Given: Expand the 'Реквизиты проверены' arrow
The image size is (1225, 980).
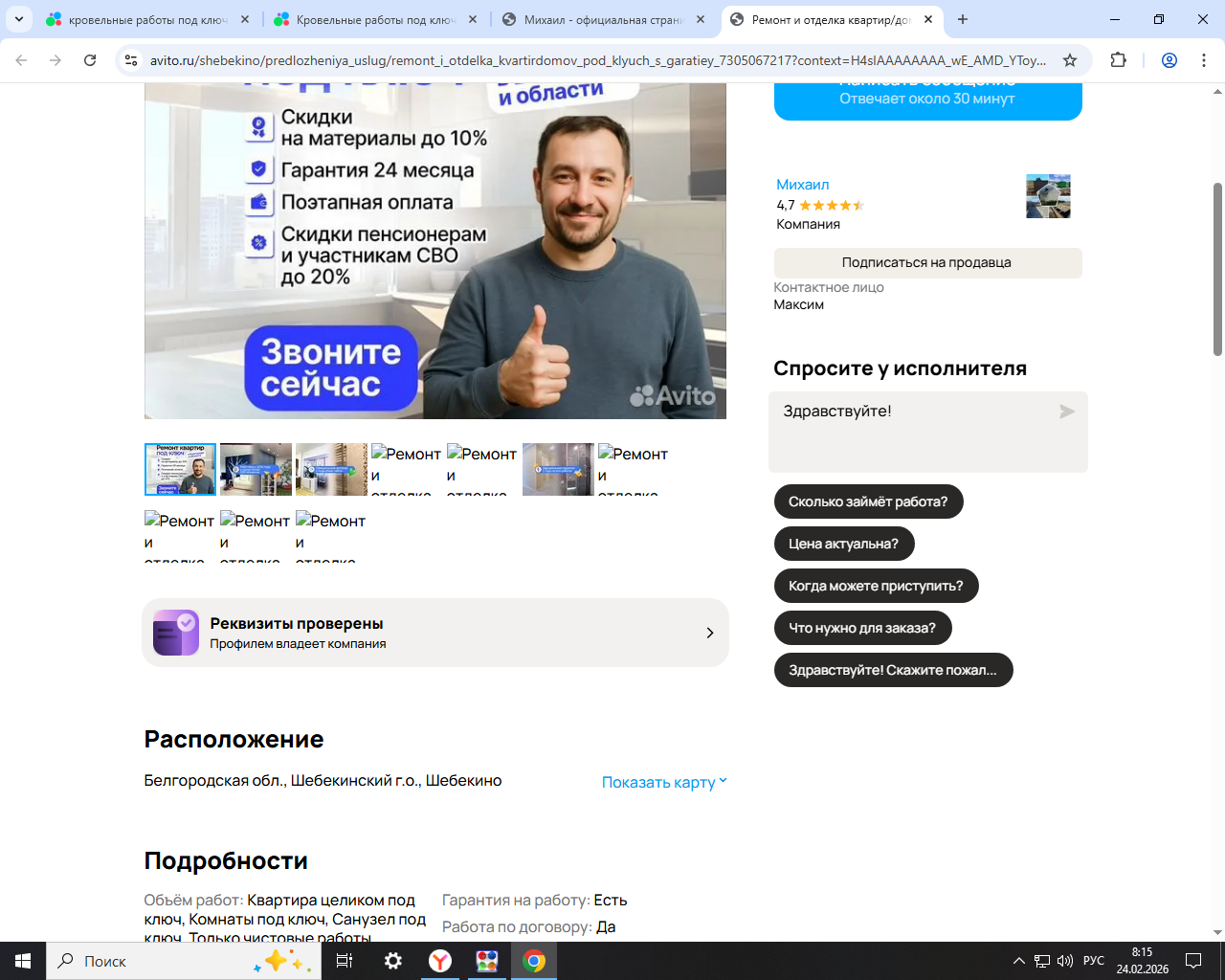Looking at the screenshot, I should click(709, 633).
